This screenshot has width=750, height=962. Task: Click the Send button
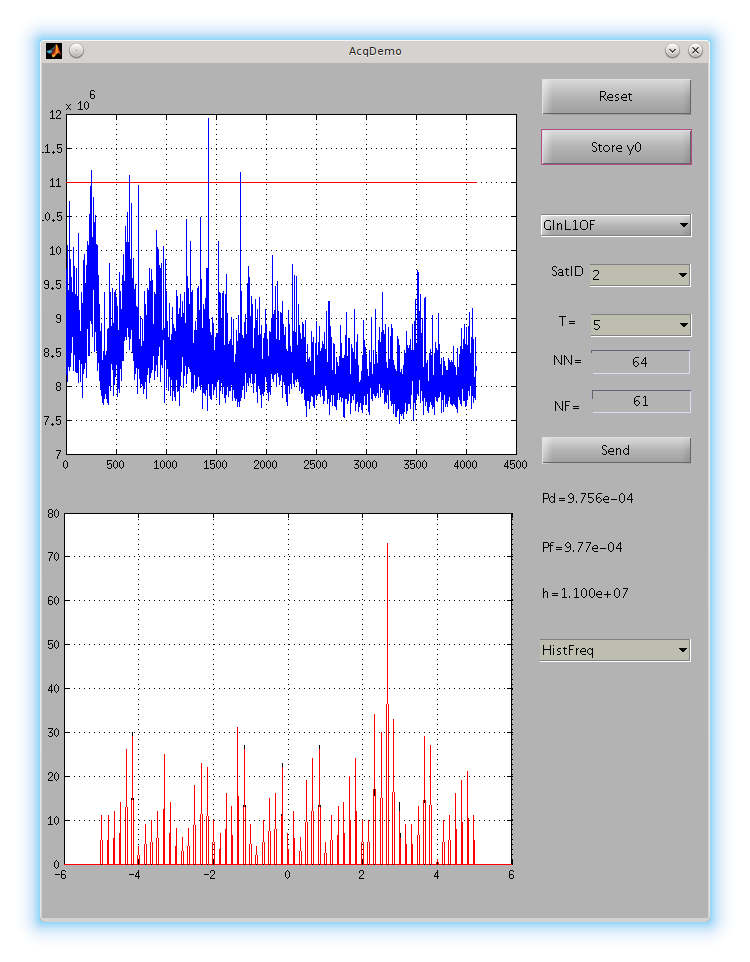(616, 450)
